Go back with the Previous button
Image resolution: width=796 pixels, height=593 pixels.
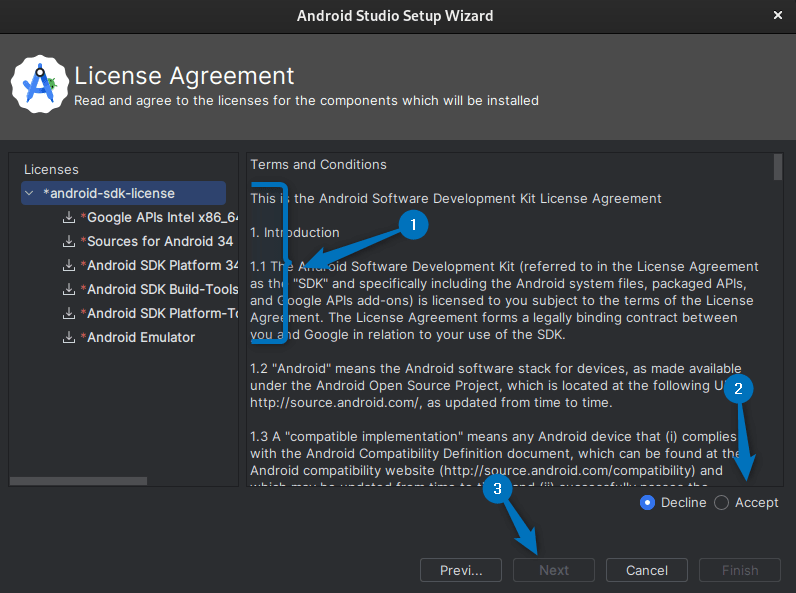[461, 570]
